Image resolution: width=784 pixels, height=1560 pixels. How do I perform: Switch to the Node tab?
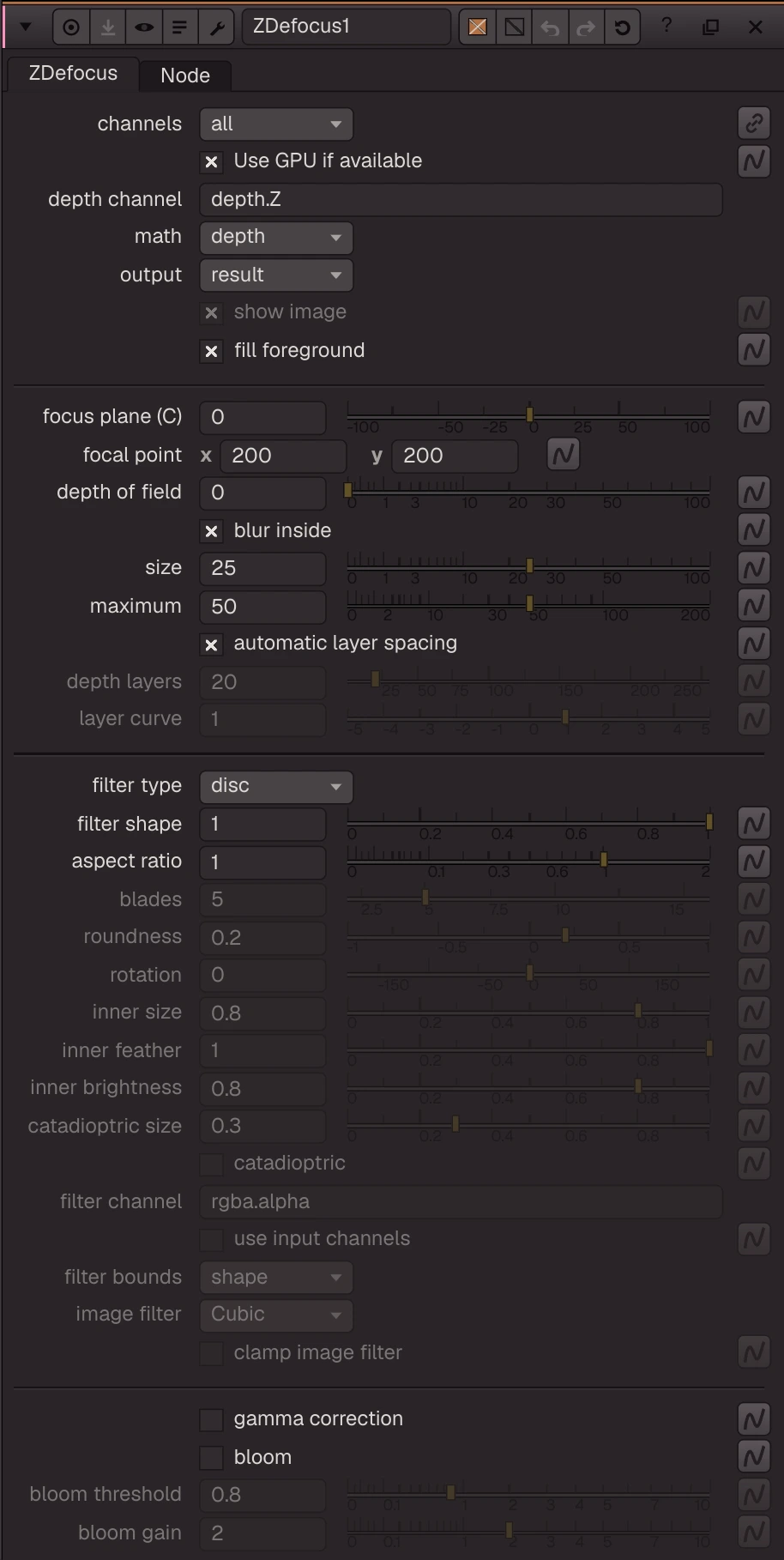185,76
